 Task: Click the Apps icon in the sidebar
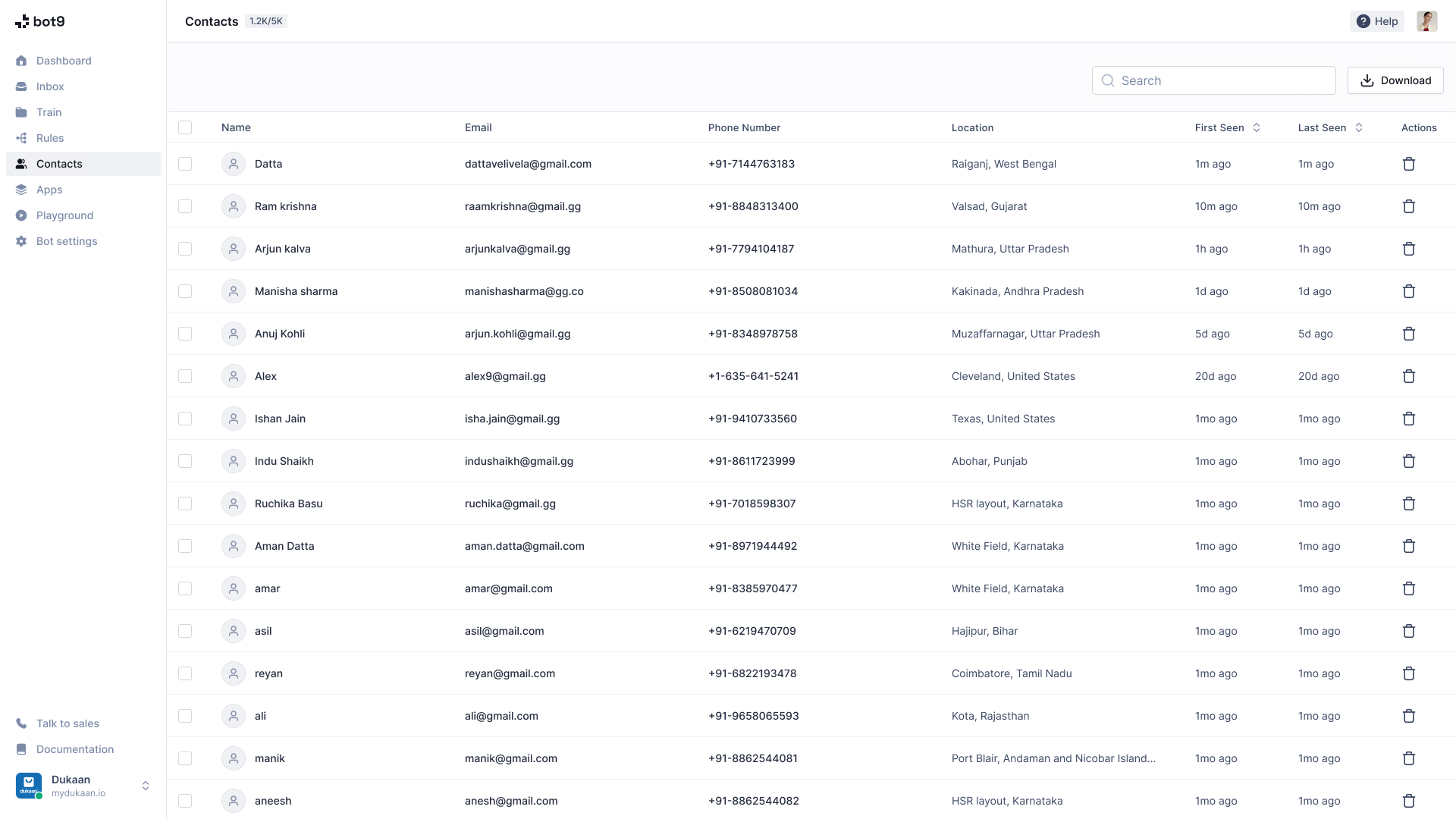pyautogui.click(x=22, y=189)
